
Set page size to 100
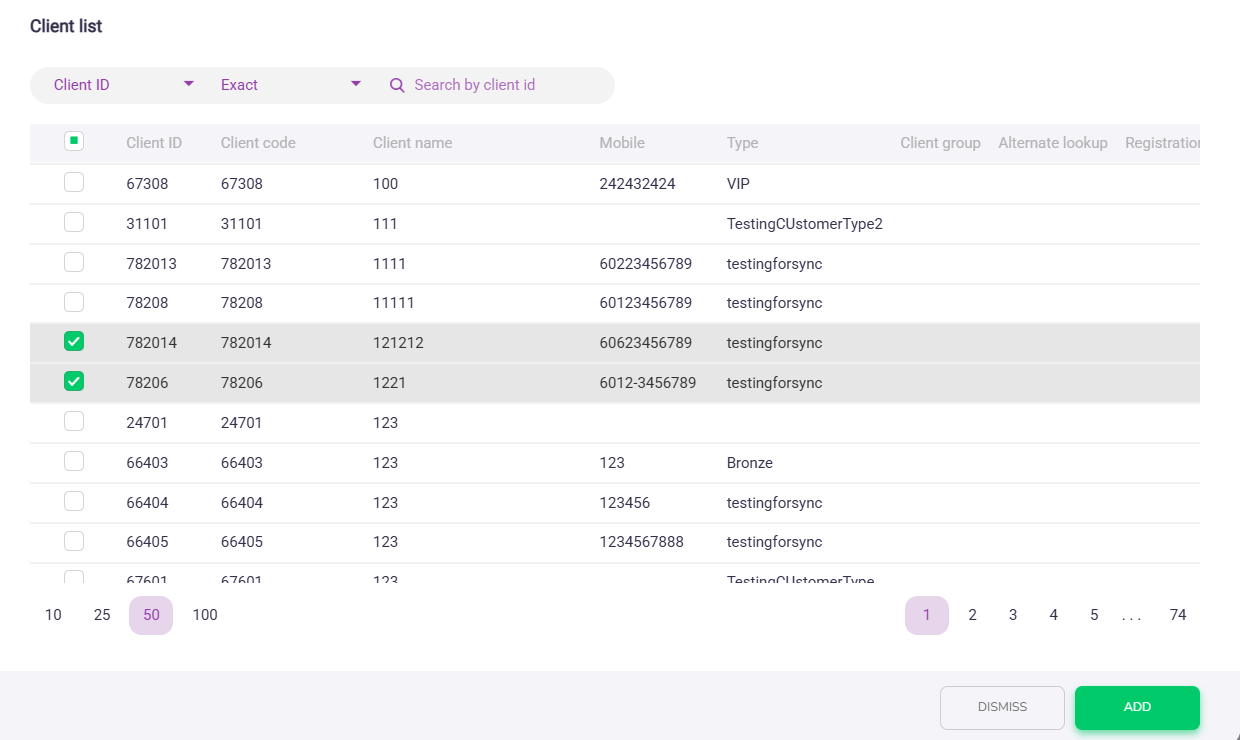coord(205,615)
